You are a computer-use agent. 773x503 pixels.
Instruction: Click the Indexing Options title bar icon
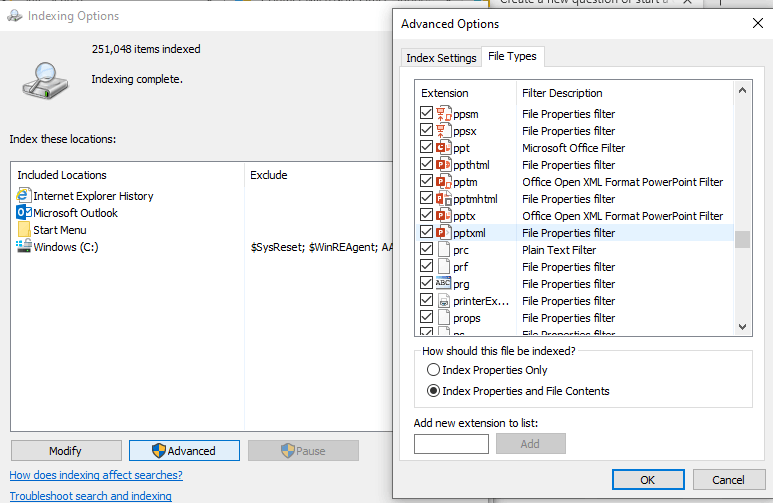click(15, 16)
